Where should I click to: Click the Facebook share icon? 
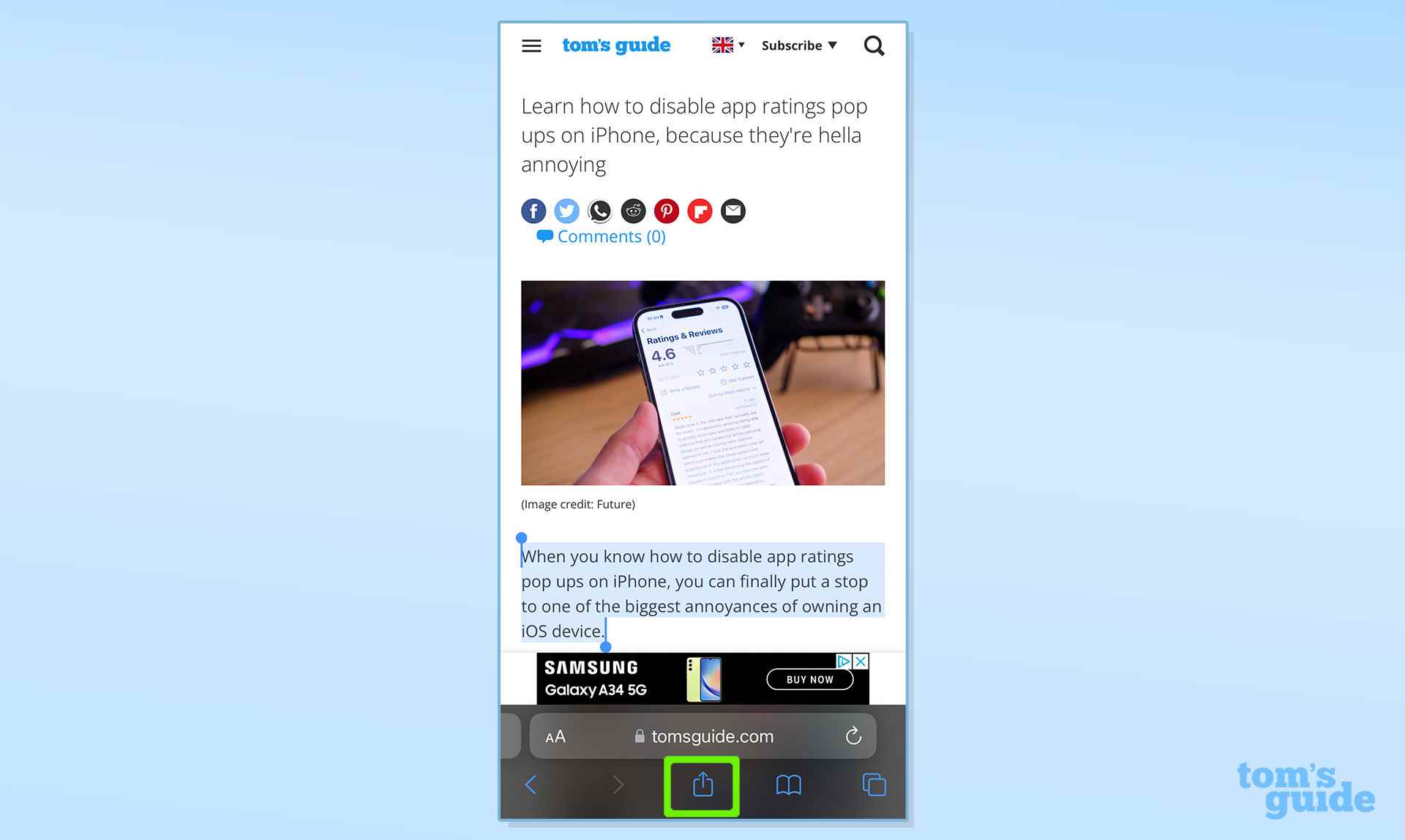533,210
